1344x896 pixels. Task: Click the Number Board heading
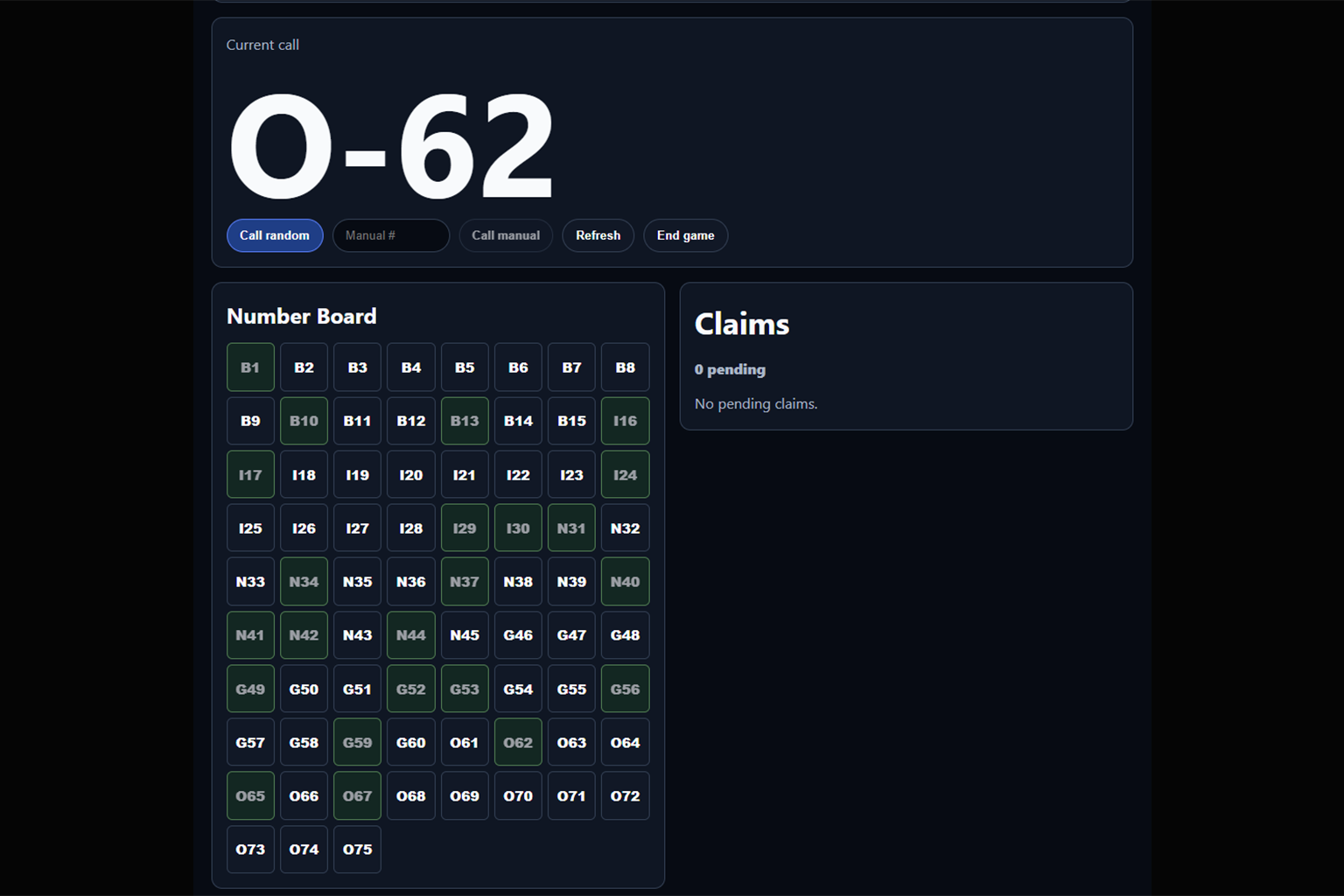(302, 316)
